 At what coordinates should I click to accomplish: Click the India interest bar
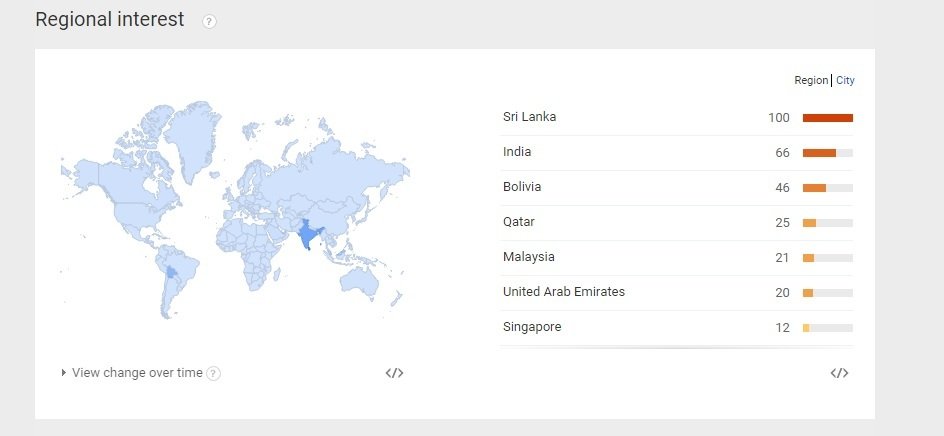point(827,153)
